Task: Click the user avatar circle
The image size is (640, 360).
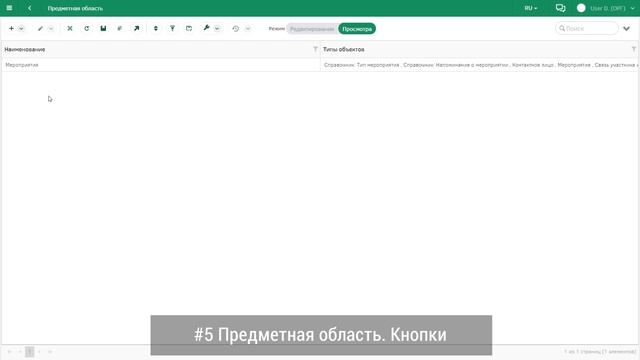Action: 581,8
